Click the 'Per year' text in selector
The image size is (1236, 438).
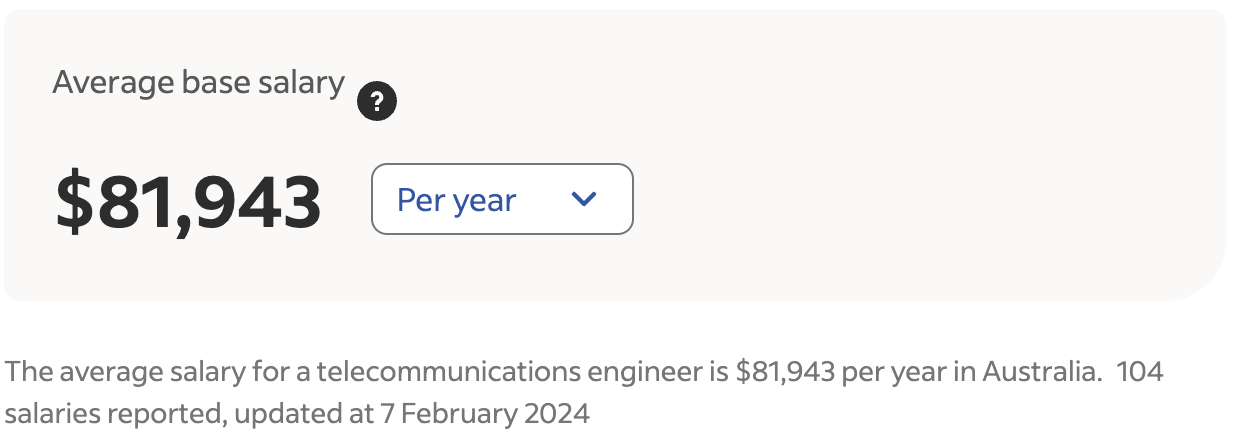pos(456,200)
